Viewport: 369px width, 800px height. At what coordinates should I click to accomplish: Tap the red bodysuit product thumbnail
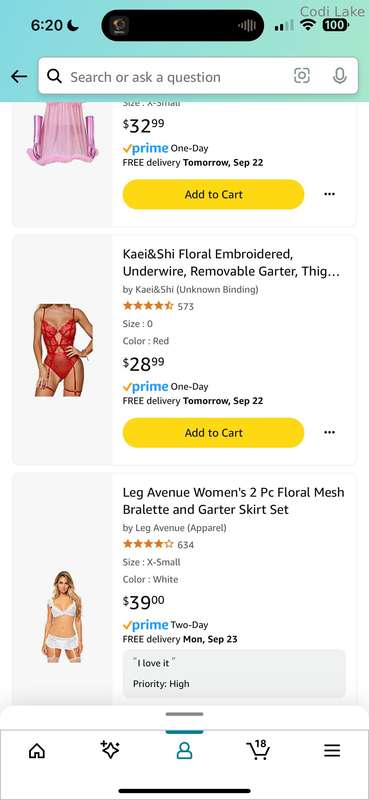pos(64,350)
